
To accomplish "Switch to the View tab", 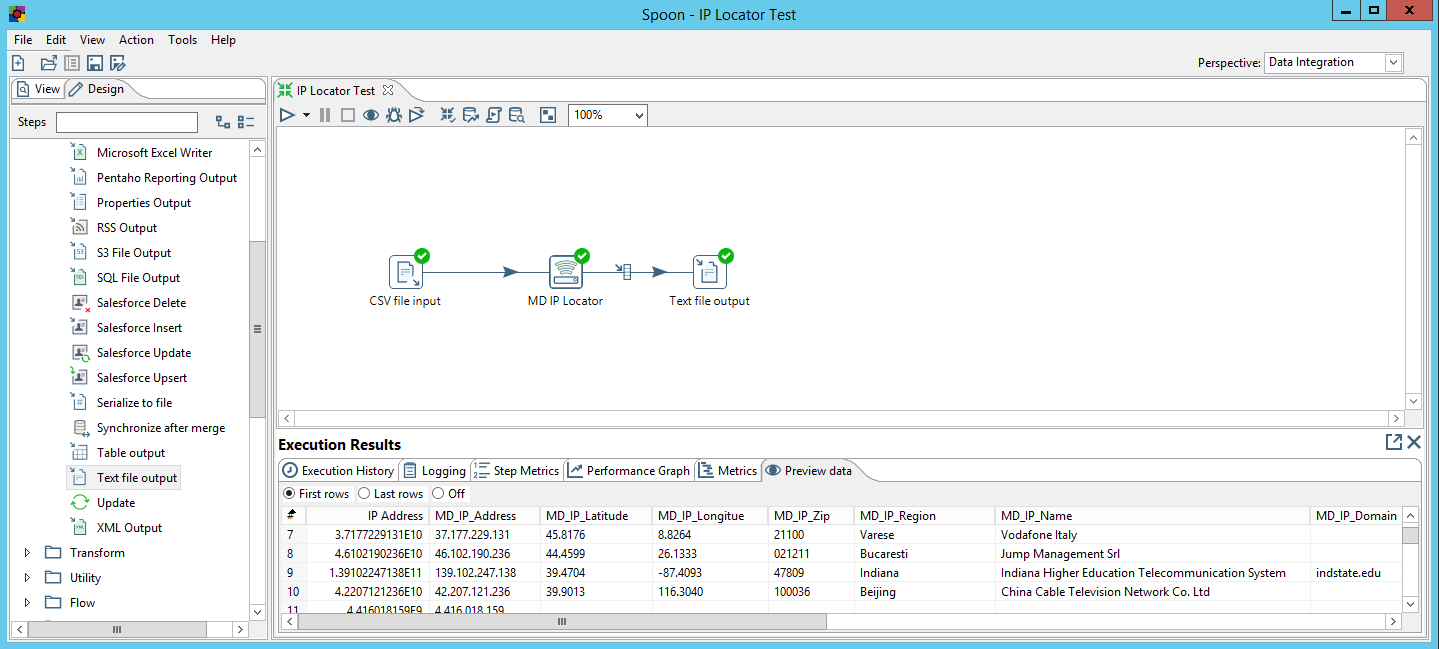I will (38, 89).
